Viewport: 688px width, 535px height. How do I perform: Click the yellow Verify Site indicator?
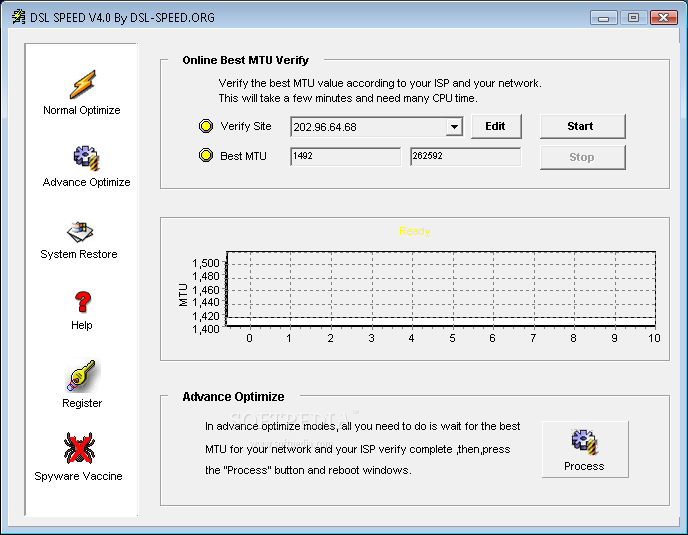(x=206, y=126)
